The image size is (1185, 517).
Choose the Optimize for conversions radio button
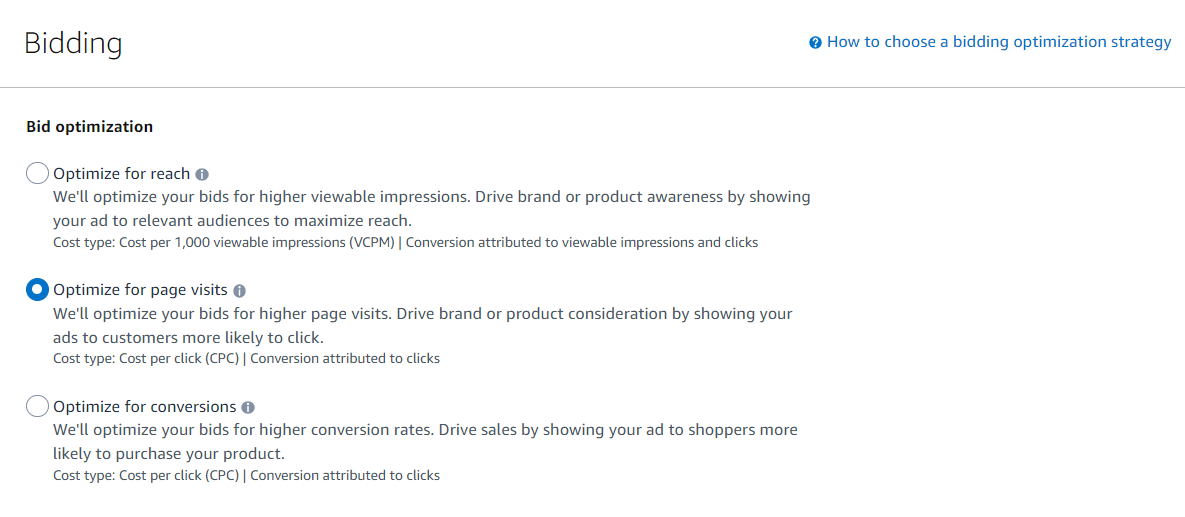37,406
